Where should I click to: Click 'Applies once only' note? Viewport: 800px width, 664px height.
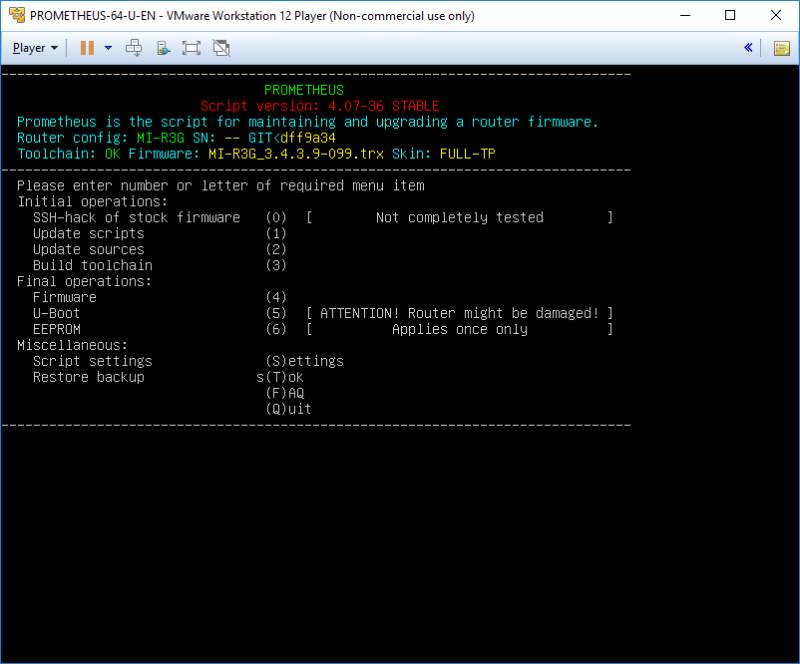coord(460,329)
